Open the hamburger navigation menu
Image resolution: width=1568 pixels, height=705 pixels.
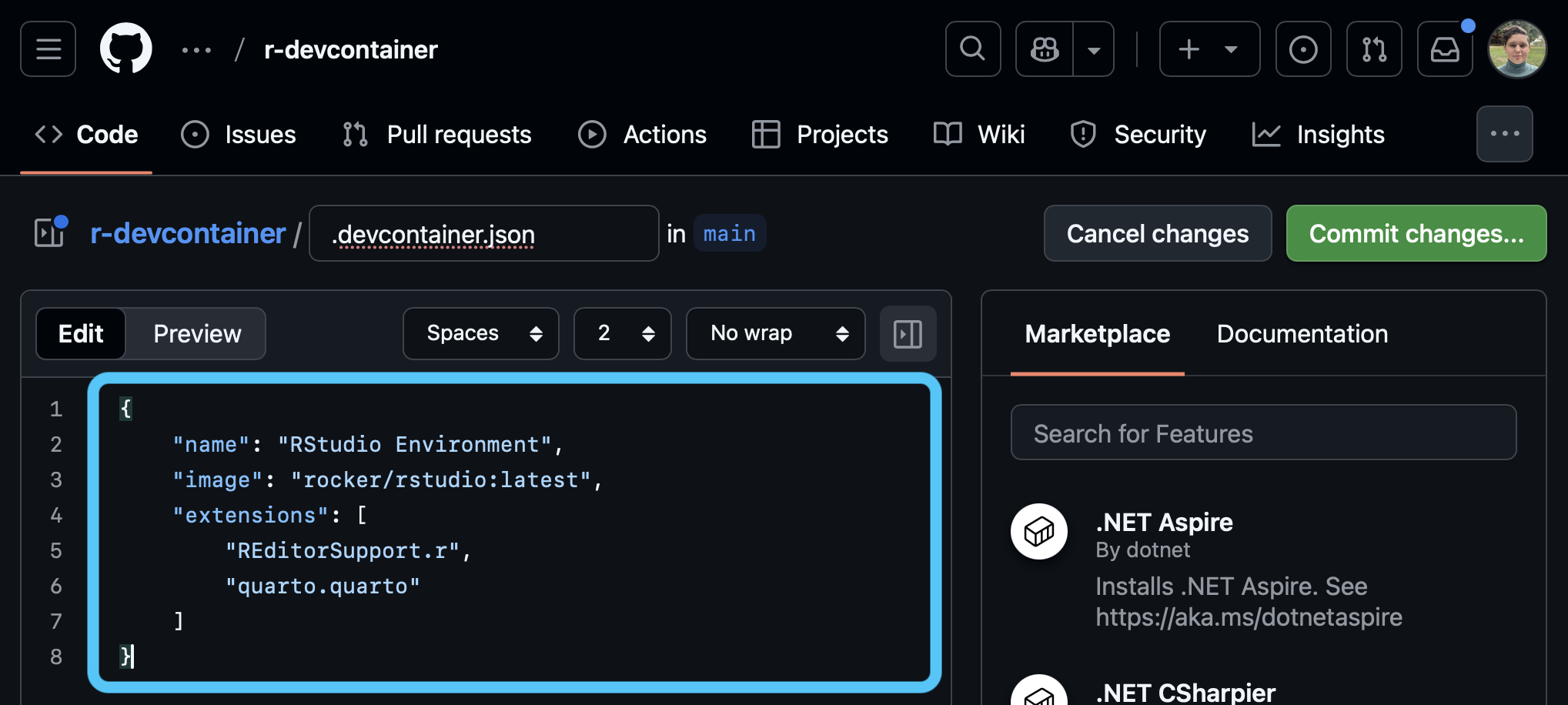[x=48, y=49]
